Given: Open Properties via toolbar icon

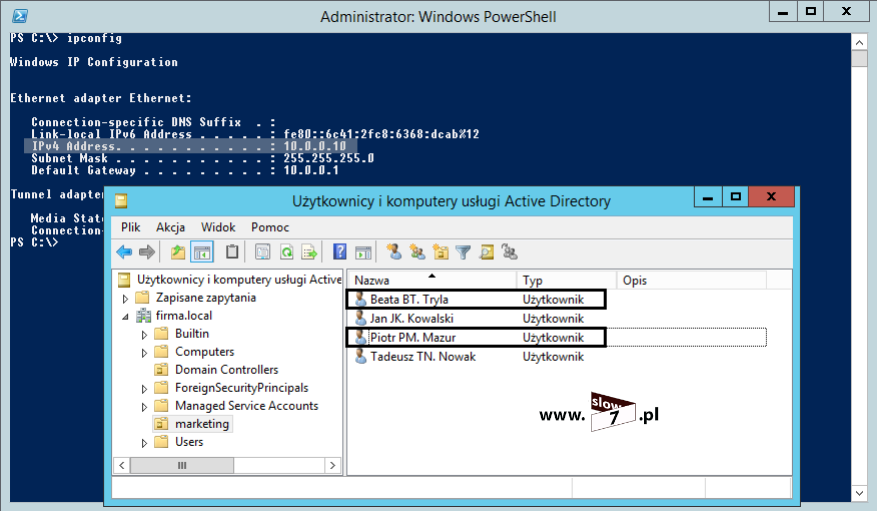Looking at the screenshot, I should point(262,252).
